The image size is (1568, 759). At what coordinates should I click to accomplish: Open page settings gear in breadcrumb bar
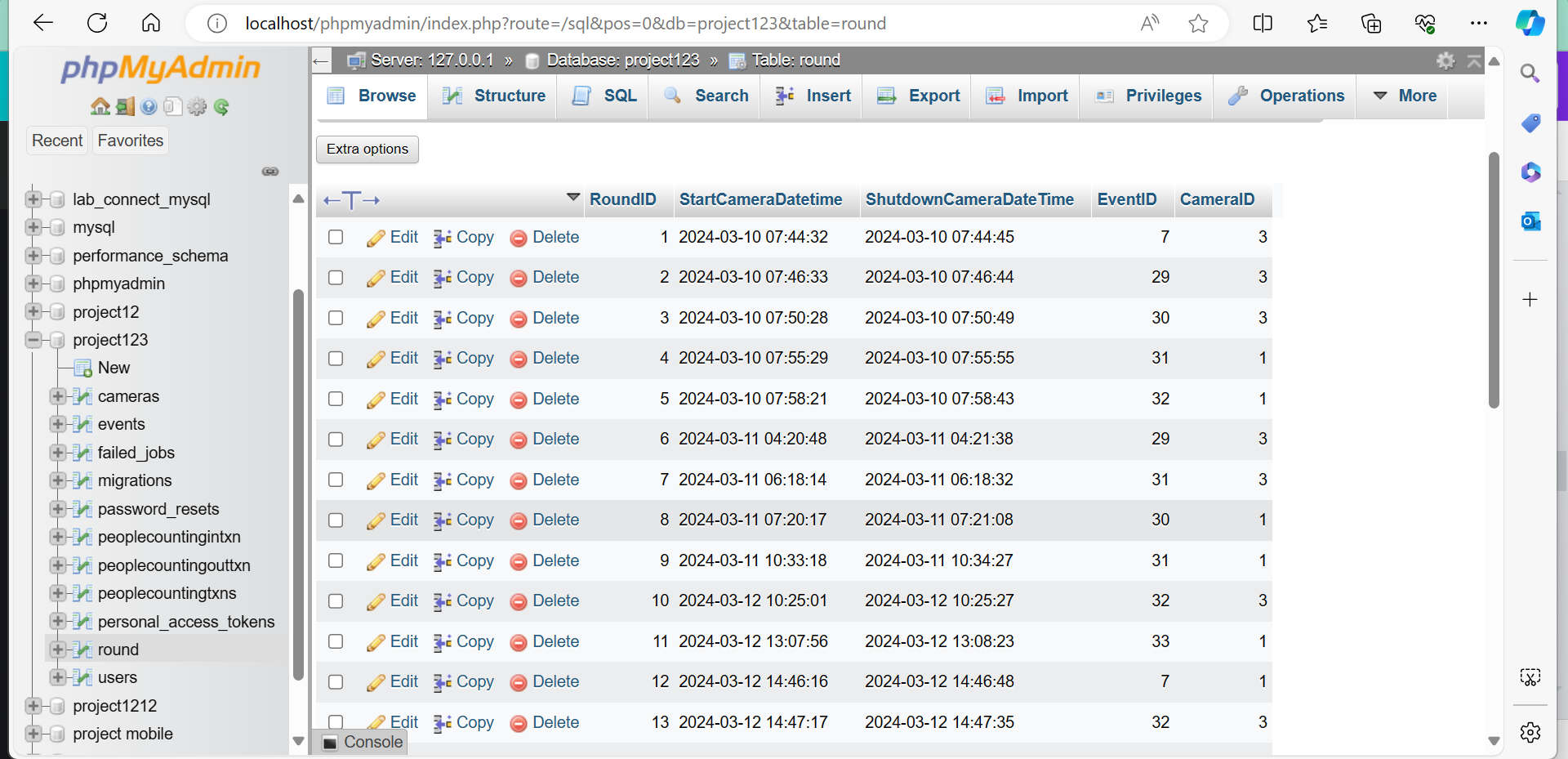pyautogui.click(x=1445, y=60)
